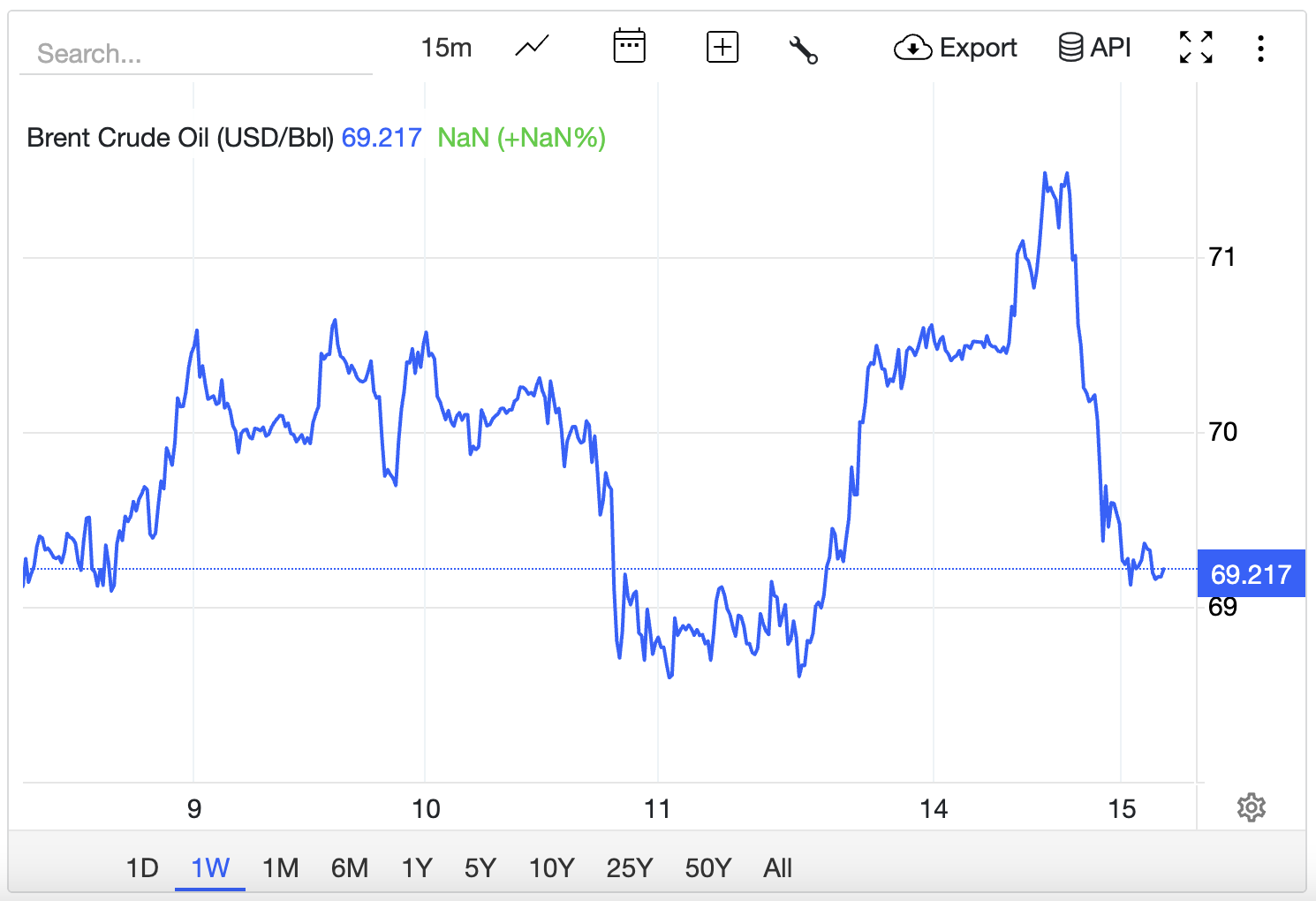Select the 1M time range
1316x901 pixels.
coord(280,868)
